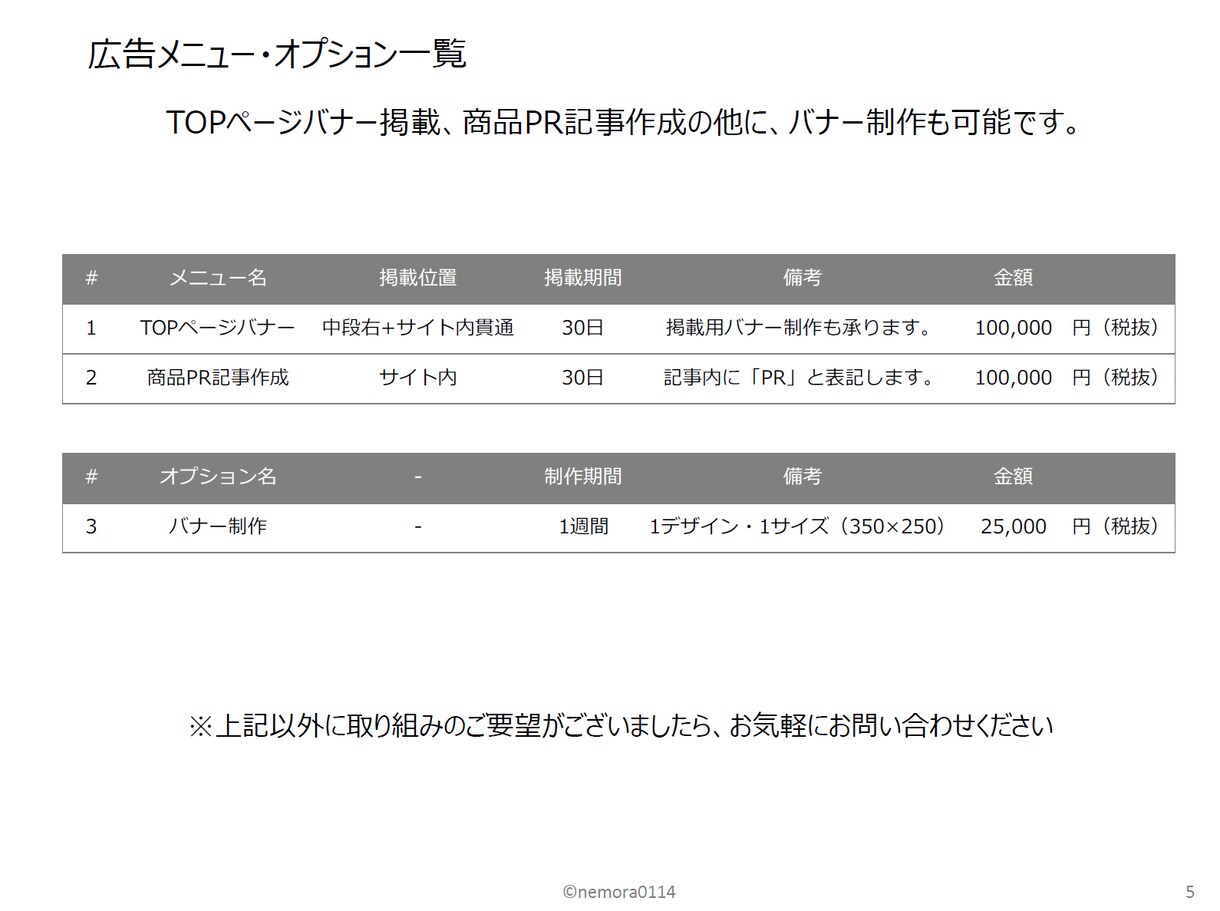The width and height of the screenshot is (1220, 911).
Task: Click the 金額 header in the menu table
Action: pos(1013,278)
